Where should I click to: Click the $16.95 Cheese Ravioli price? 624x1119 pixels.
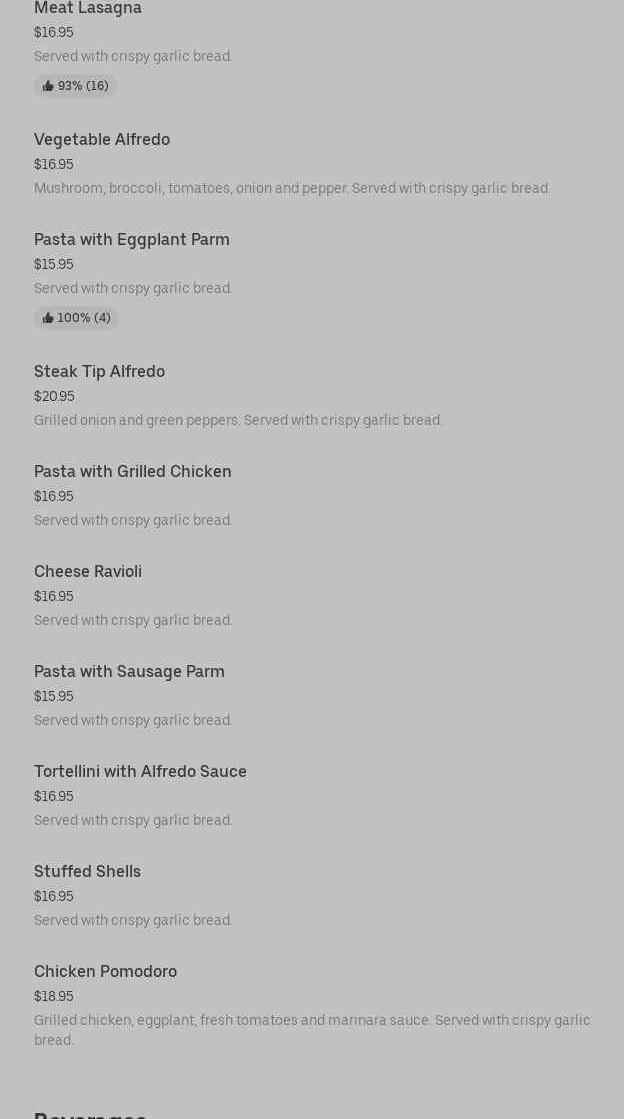point(54,597)
